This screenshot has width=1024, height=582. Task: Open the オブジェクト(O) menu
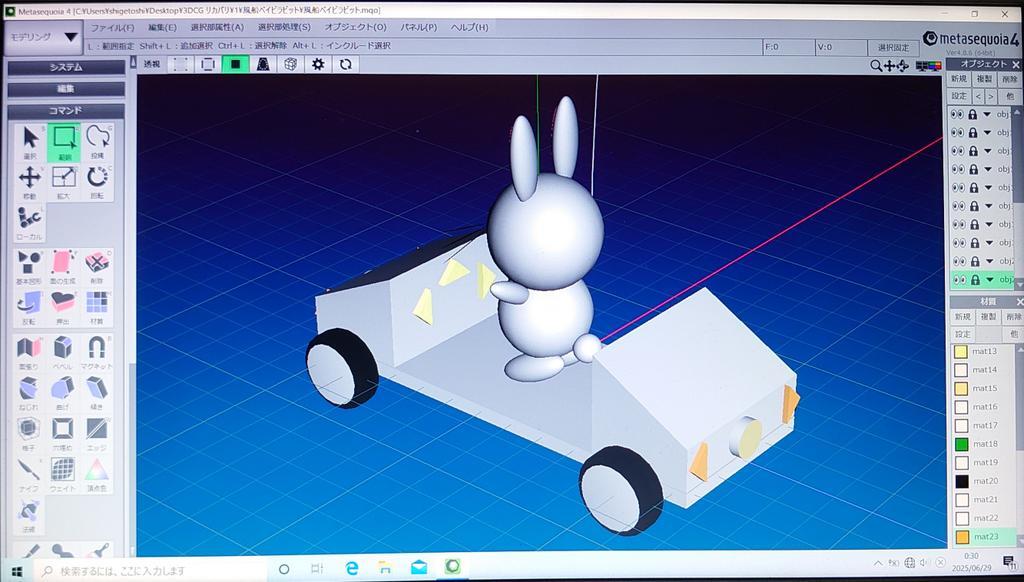click(355, 27)
